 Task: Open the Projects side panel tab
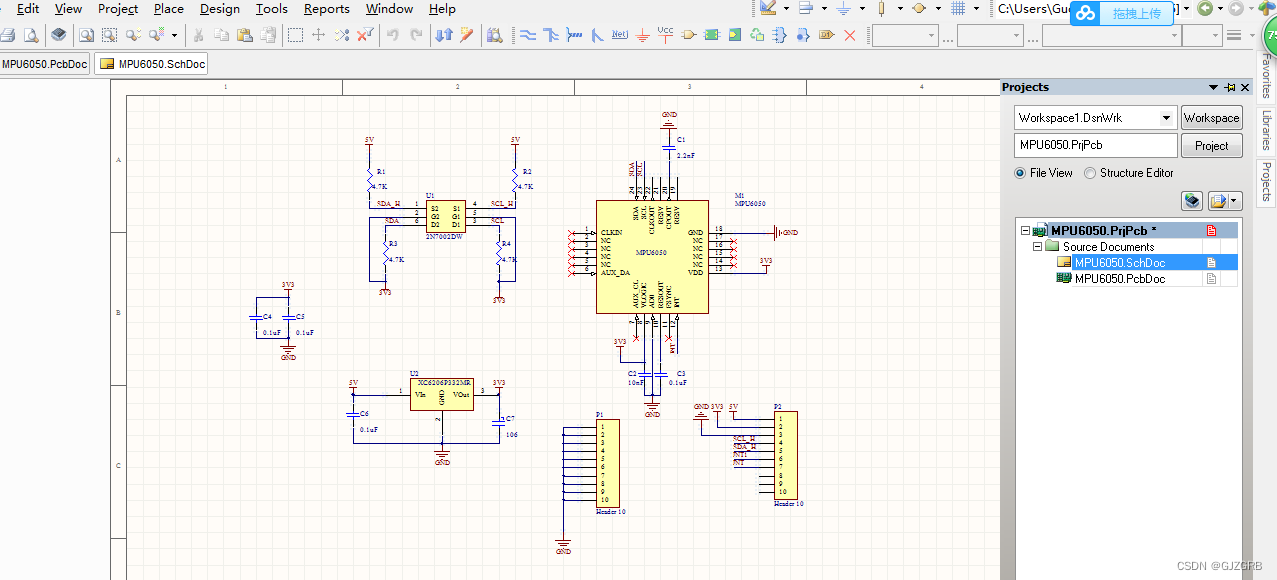[1266, 181]
